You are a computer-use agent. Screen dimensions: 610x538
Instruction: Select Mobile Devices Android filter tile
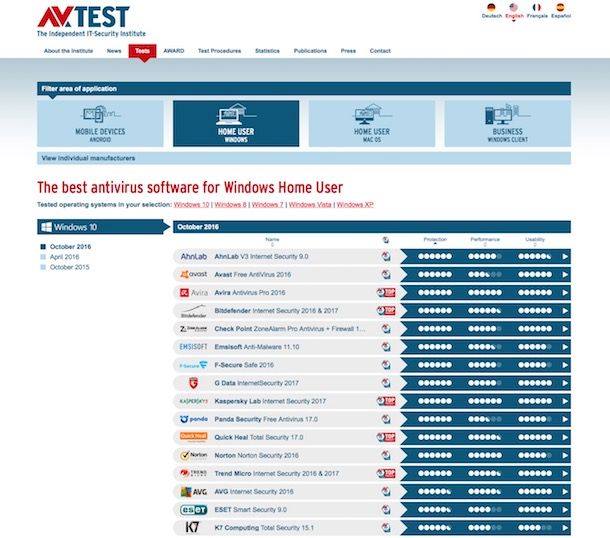pyautogui.click(x=100, y=123)
